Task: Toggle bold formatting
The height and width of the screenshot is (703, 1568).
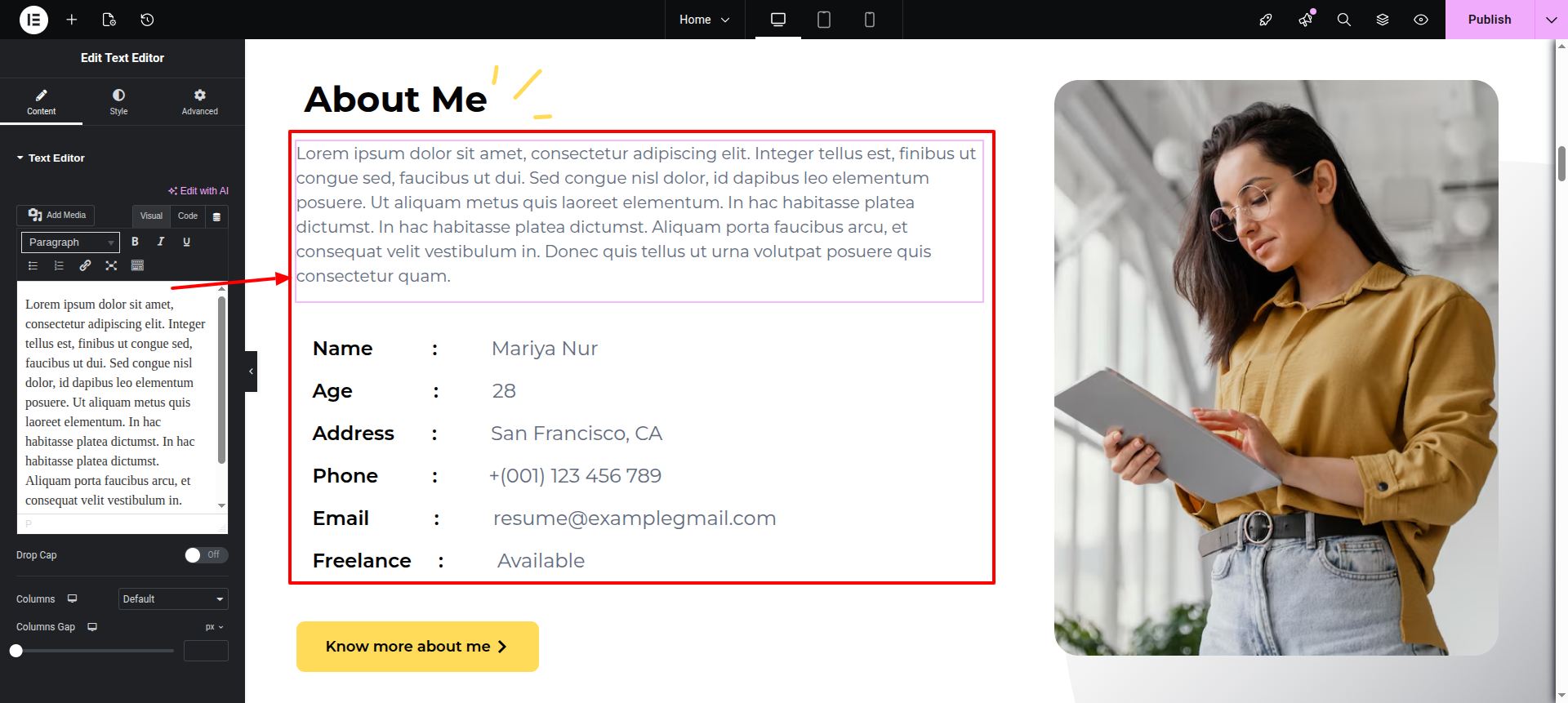Action: (x=135, y=242)
